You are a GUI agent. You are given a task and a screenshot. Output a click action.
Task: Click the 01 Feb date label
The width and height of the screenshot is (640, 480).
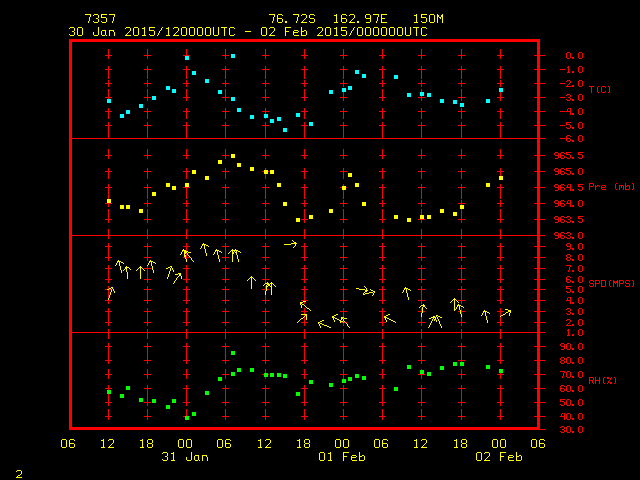342,457
